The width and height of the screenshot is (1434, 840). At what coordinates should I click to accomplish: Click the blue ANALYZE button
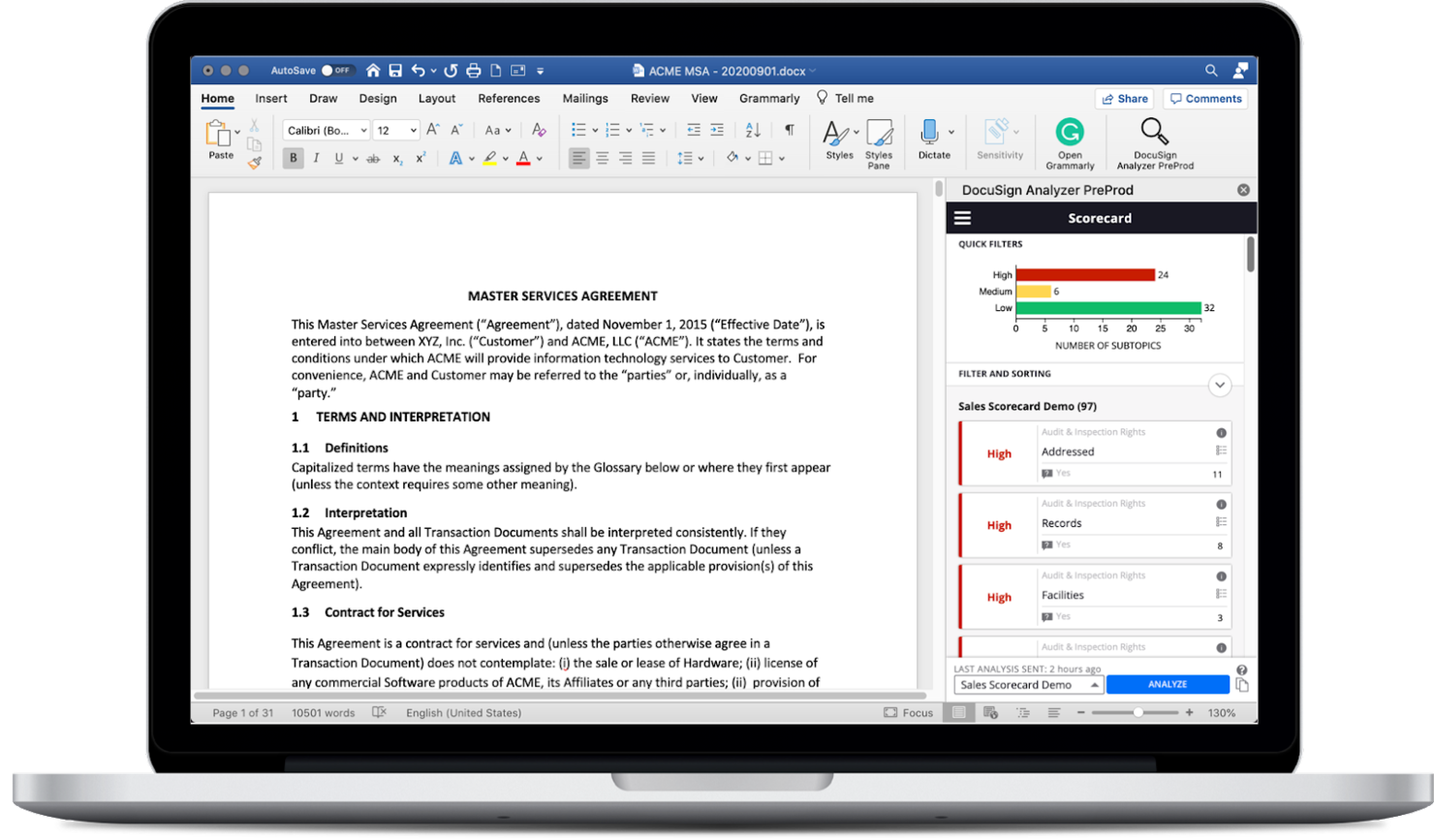coord(1168,684)
